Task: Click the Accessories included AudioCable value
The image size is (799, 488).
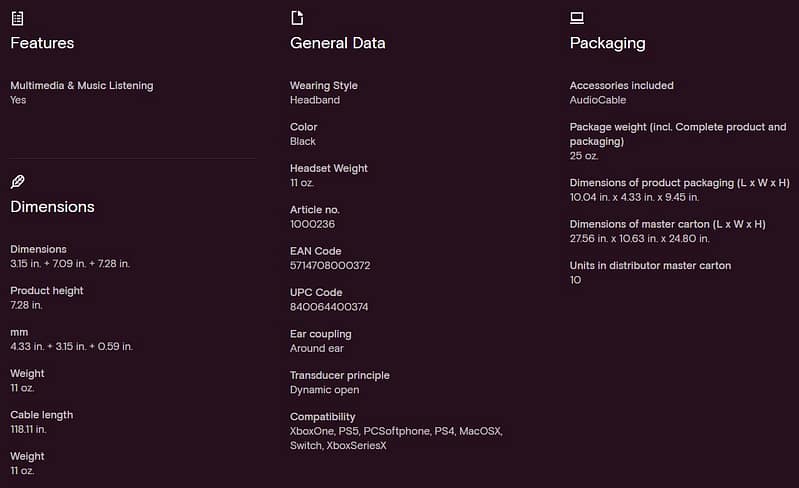Action: click(598, 100)
